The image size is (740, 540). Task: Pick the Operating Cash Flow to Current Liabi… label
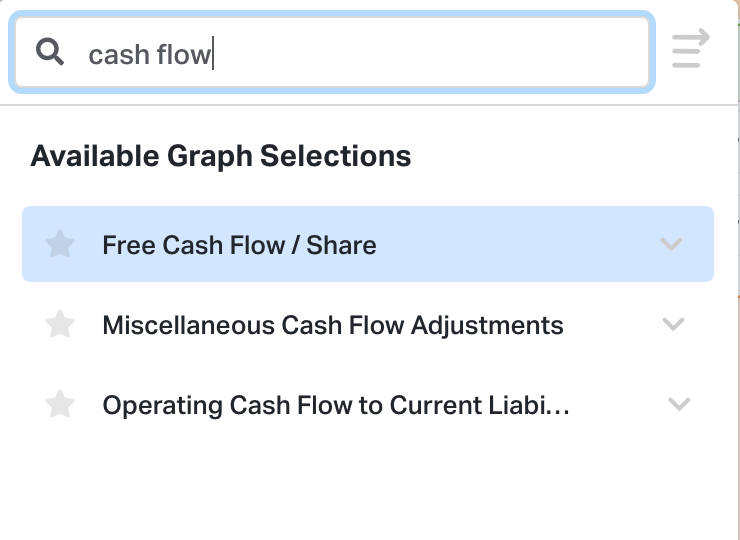(x=336, y=405)
